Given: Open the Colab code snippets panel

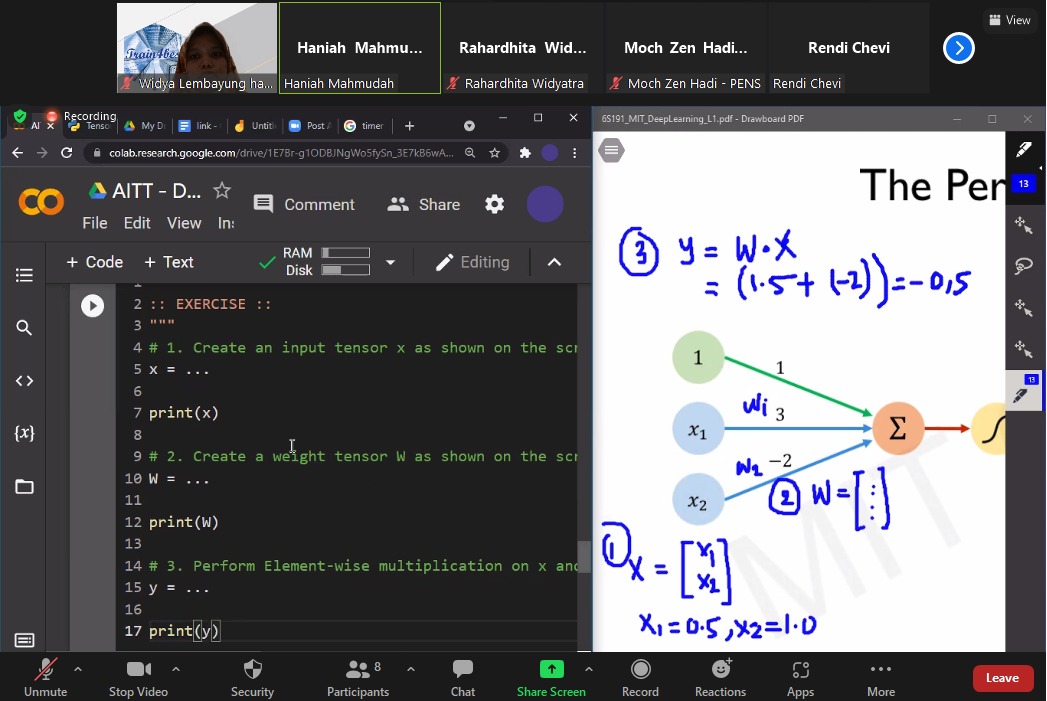Looking at the screenshot, I should point(24,381).
